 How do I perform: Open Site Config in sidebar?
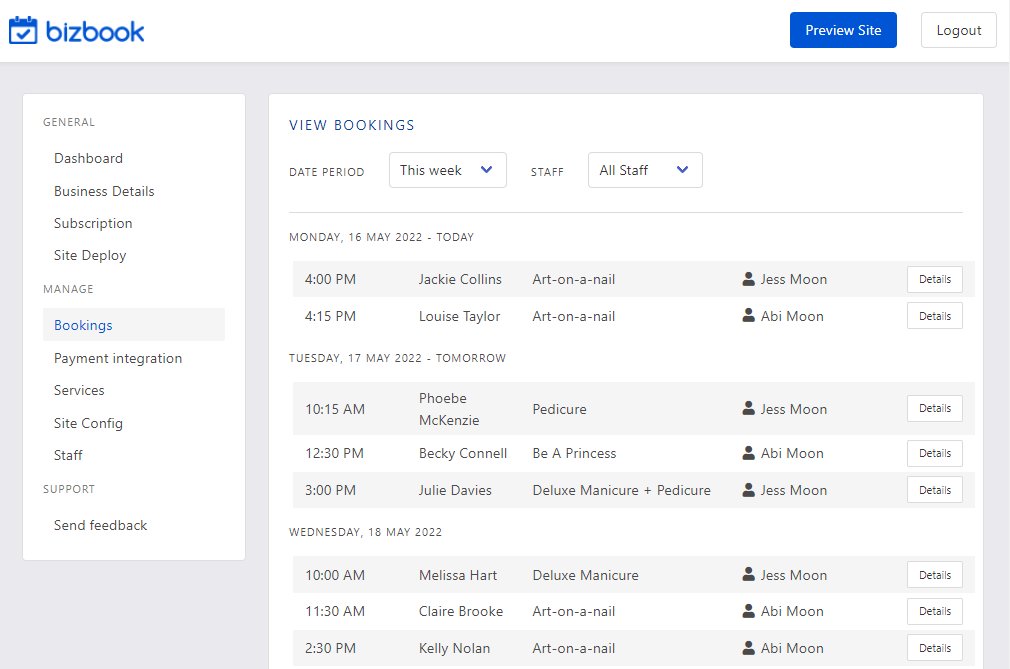[88, 423]
